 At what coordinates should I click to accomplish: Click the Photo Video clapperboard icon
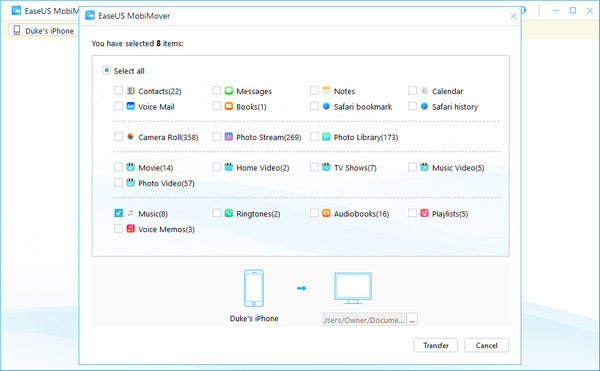tap(130, 182)
